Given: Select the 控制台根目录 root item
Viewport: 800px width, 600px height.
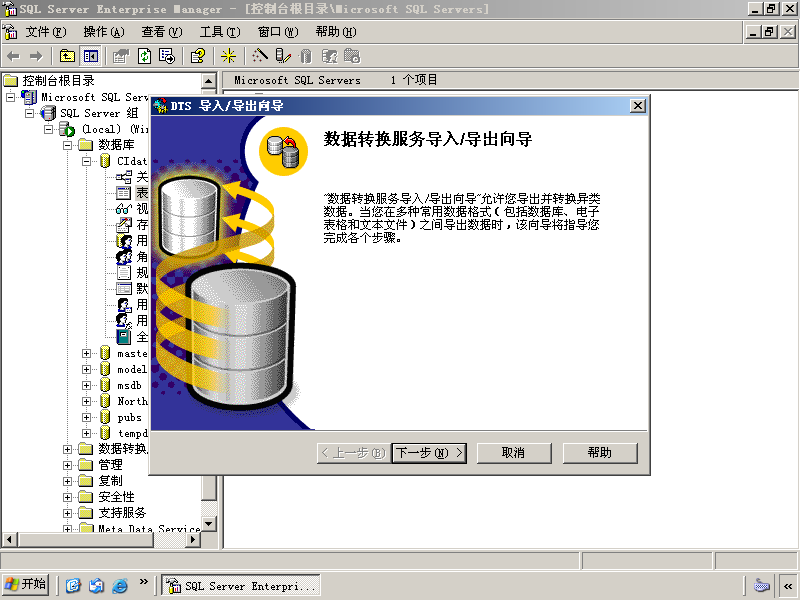Looking at the screenshot, I should point(58,81).
